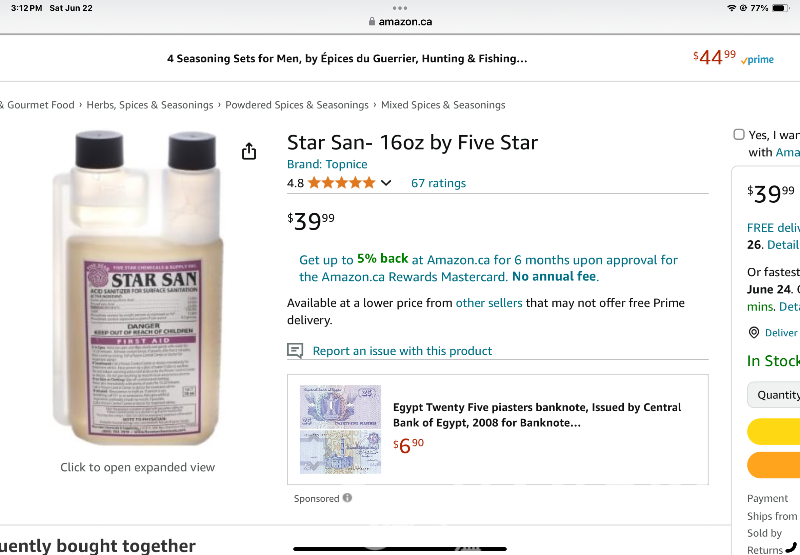The image size is (800, 555).
Task: Click the report issue speech-bubble icon
Action: pos(295,351)
